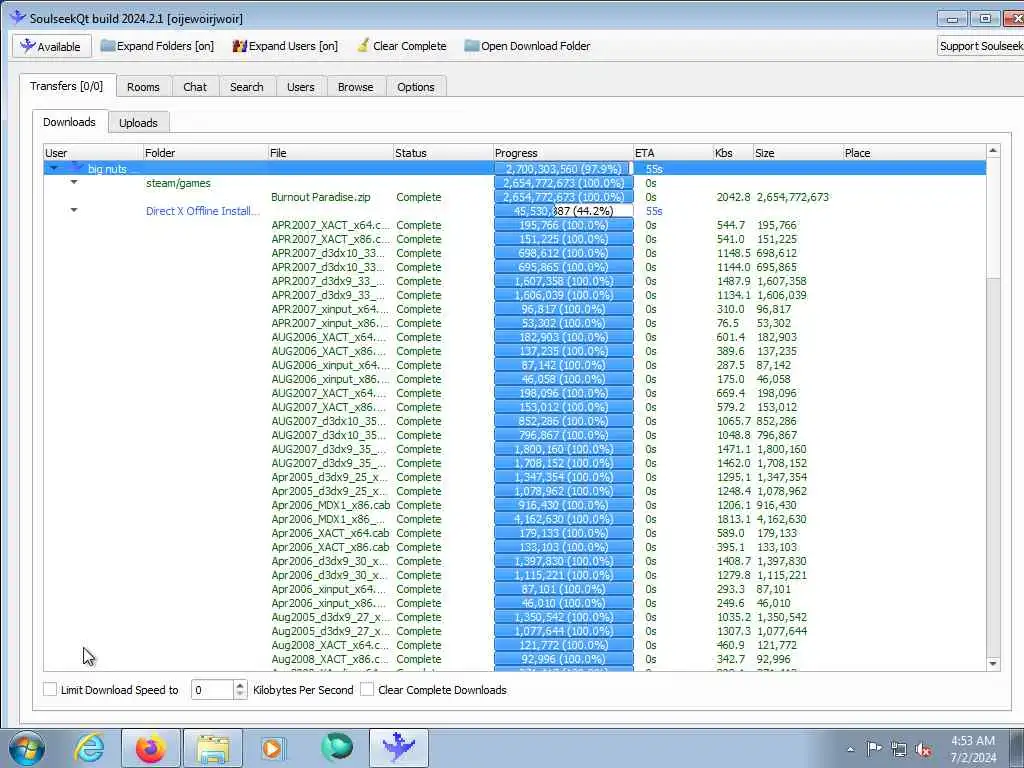Click the big nuts 97.9% progress bar
This screenshot has width=1024, height=768.
click(563, 168)
